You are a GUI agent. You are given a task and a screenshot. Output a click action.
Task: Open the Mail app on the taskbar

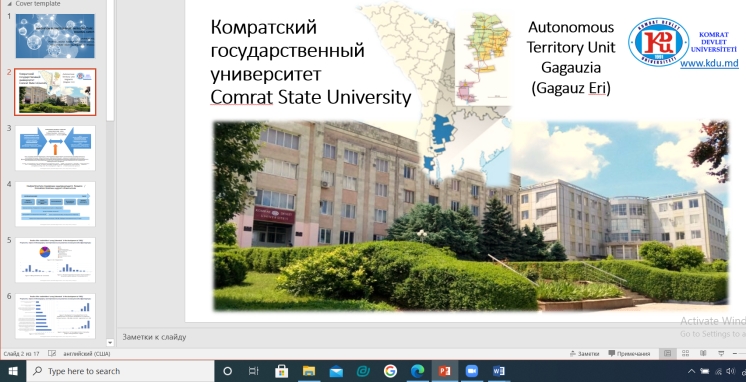[x=336, y=371]
